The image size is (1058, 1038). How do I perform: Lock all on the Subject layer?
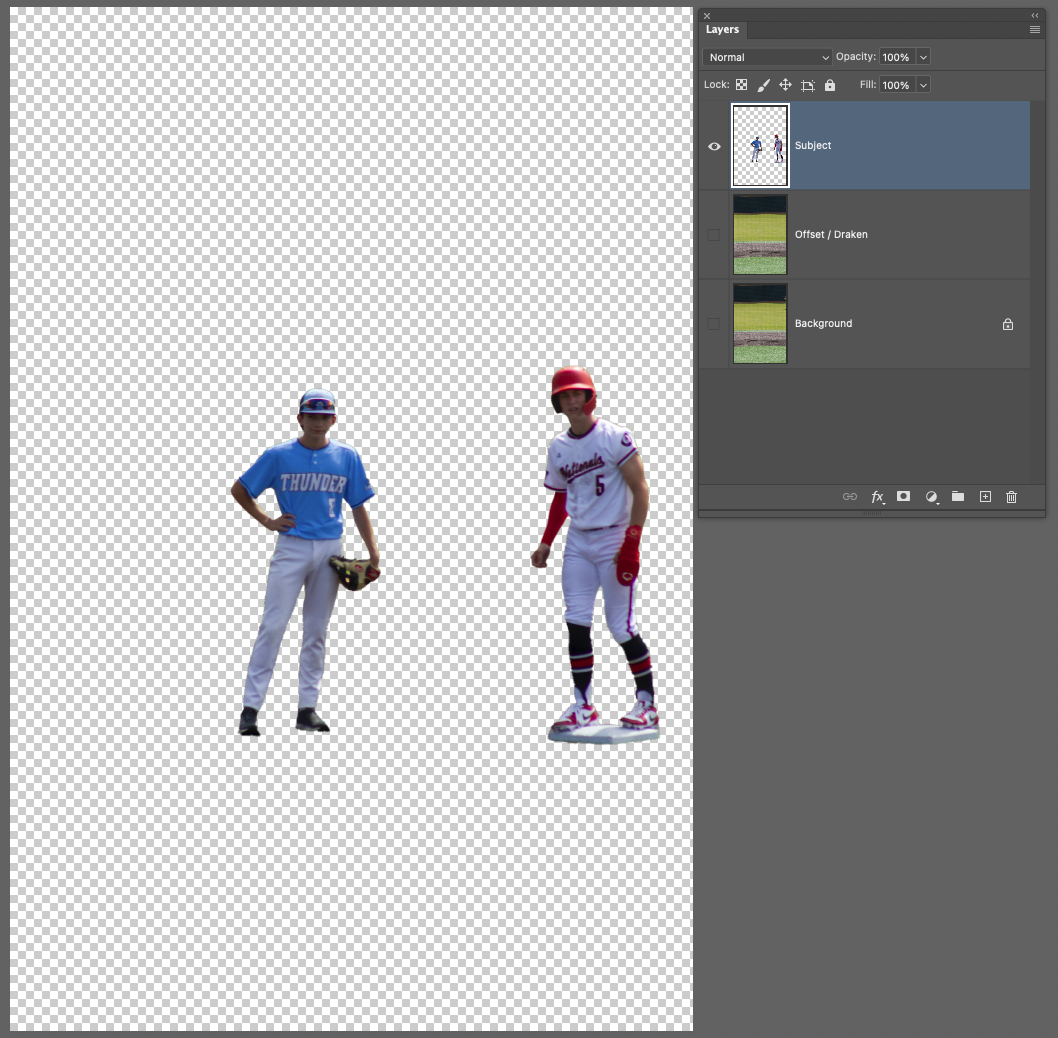(830, 84)
